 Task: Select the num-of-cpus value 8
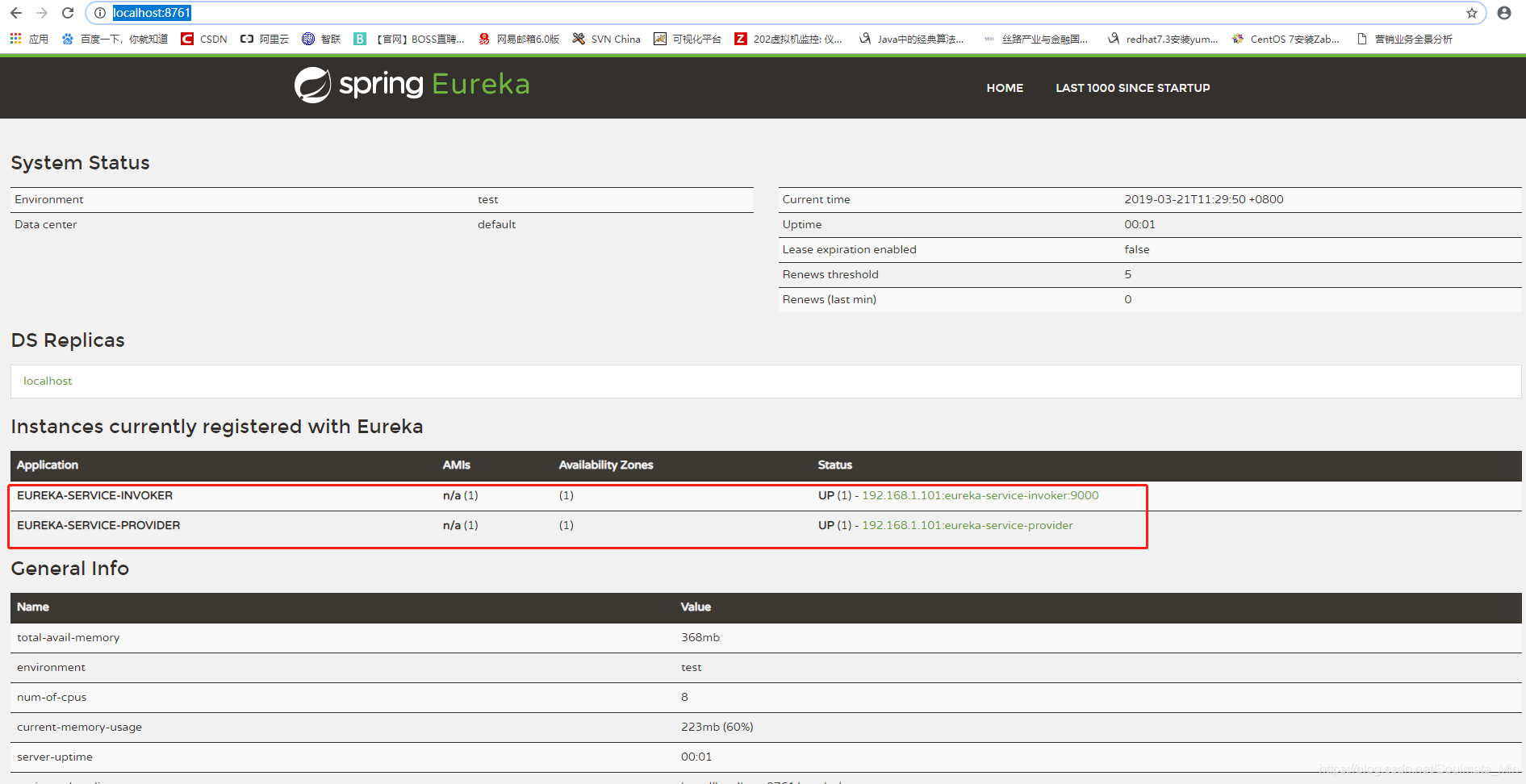pyautogui.click(x=684, y=697)
